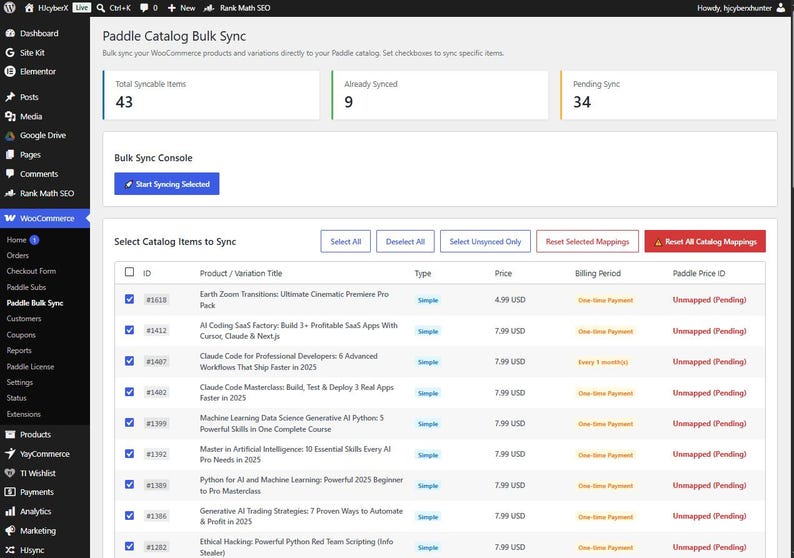
Task: Click the 4.99 USD price cell
Action: 510,300
